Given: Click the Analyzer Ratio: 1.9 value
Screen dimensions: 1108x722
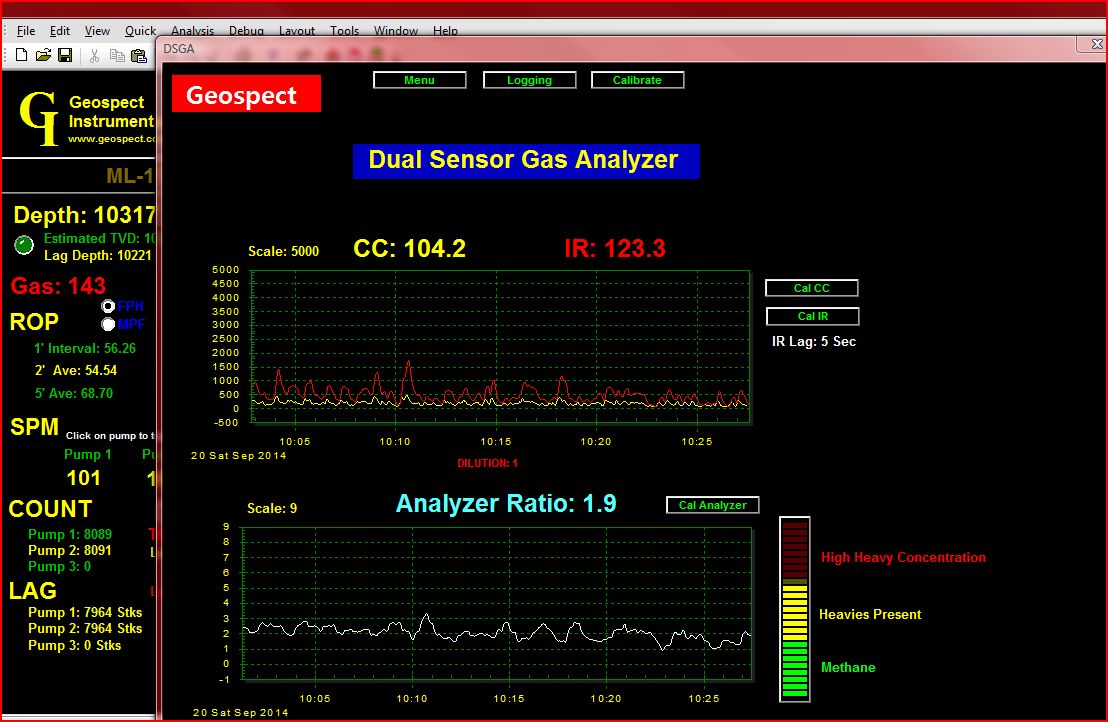Looking at the screenshot, I should (506, 503).
